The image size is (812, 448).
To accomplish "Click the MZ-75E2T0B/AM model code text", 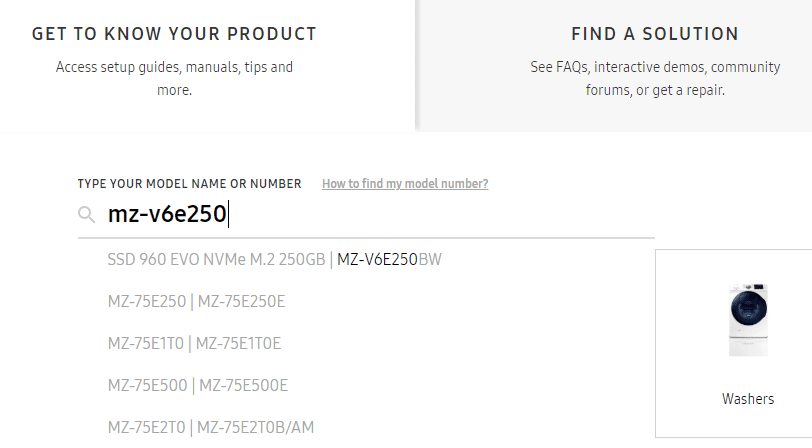I will pos(254,428).
